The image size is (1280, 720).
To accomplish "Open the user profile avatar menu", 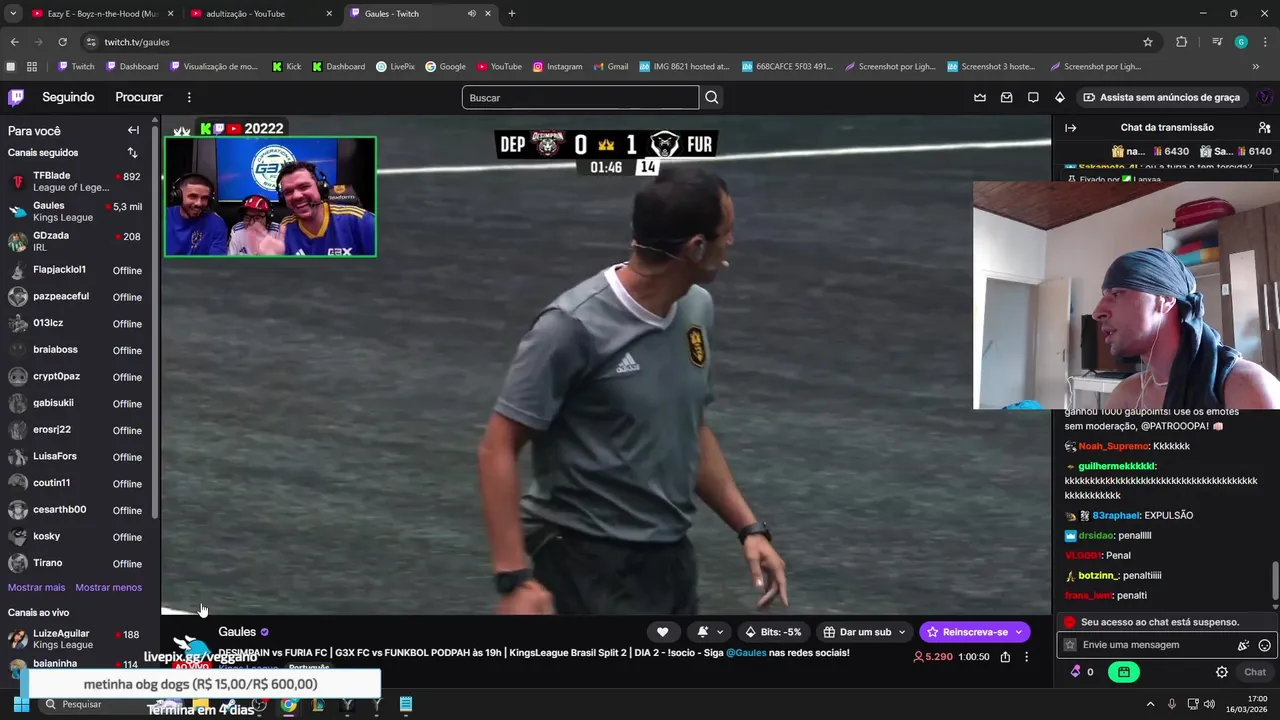I will click(x=1265, y=97).
